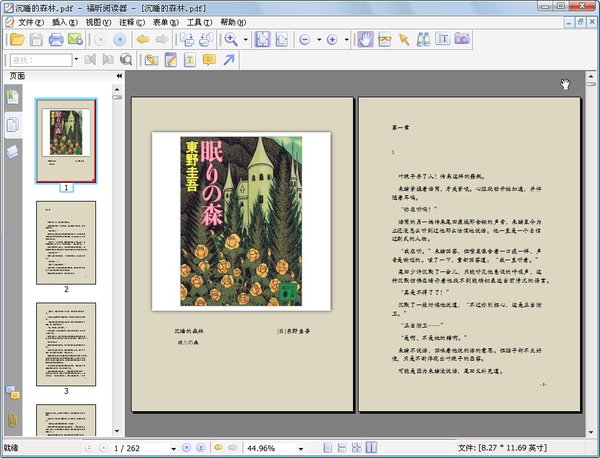Click the yellow comment note tool
The width and height of the screenshot is (600, 458).
(209, 60)
